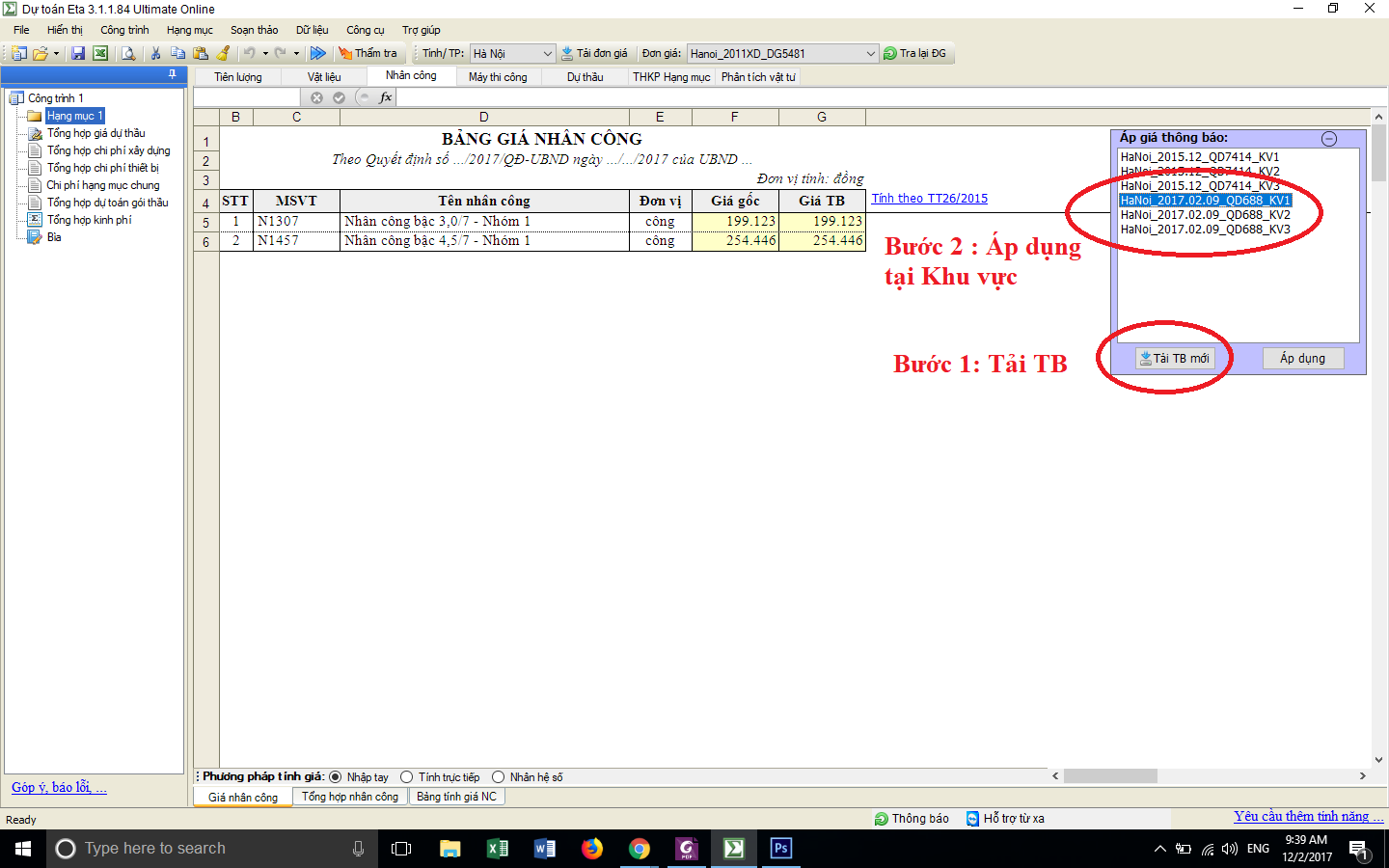Select the Nhập tay radio button

(336, 777)
